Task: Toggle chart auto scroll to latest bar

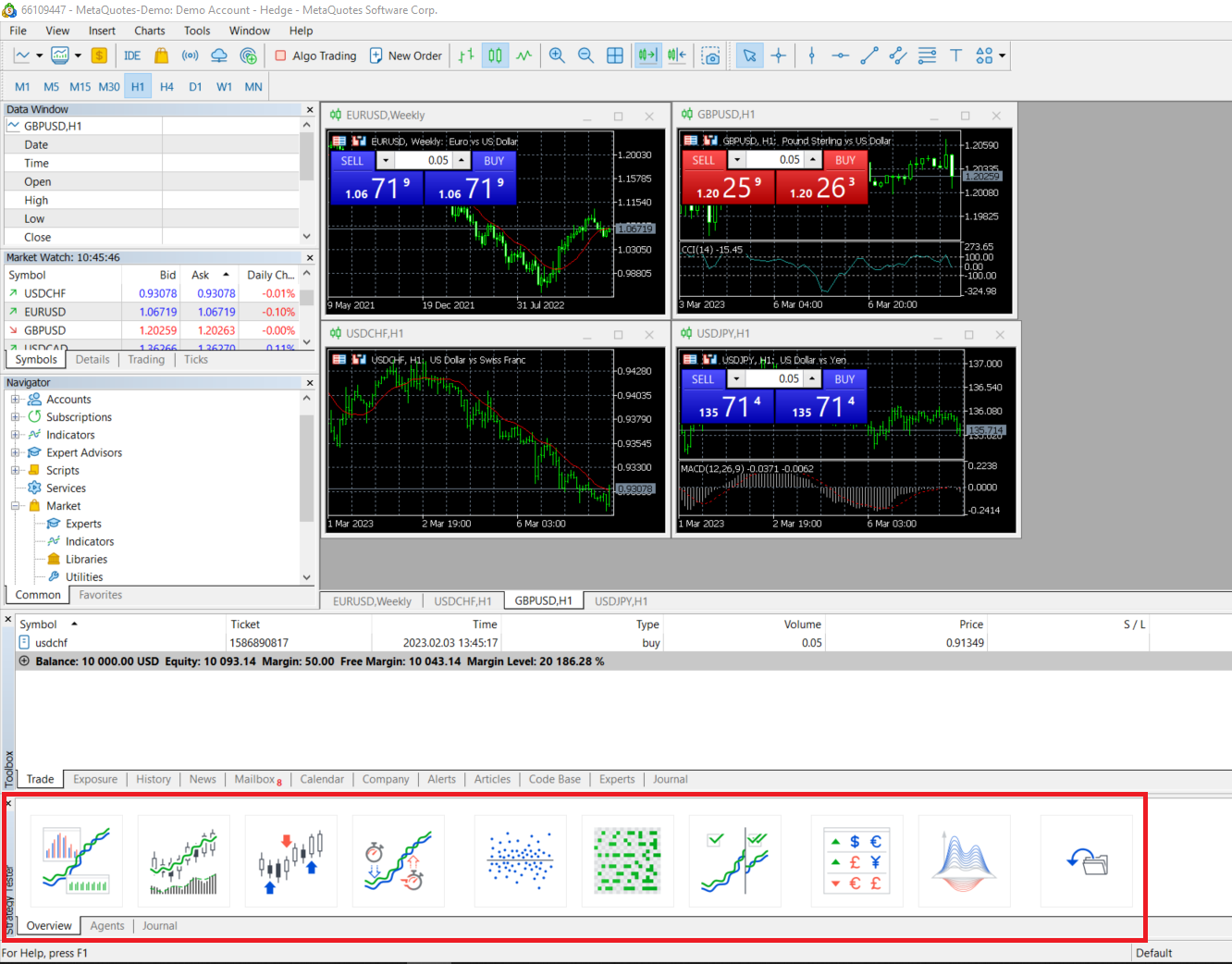Action: (x=647, y=56)
